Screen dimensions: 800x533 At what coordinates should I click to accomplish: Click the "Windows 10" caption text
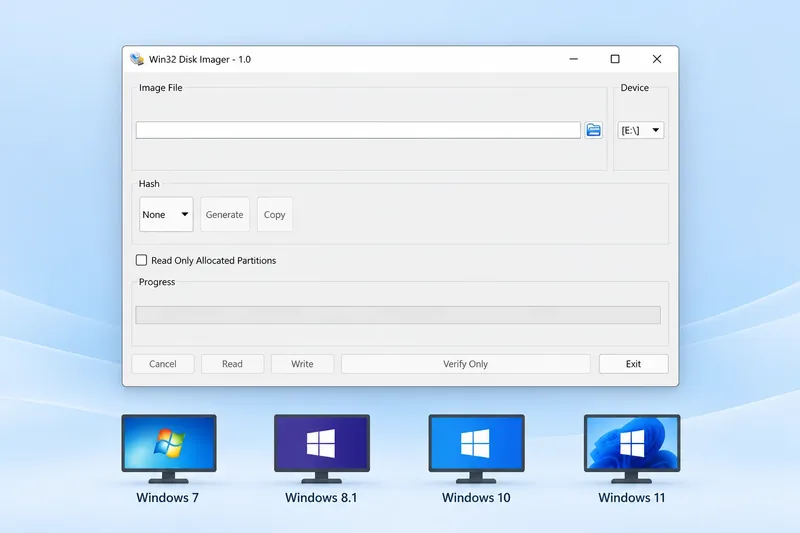point(476,497)
